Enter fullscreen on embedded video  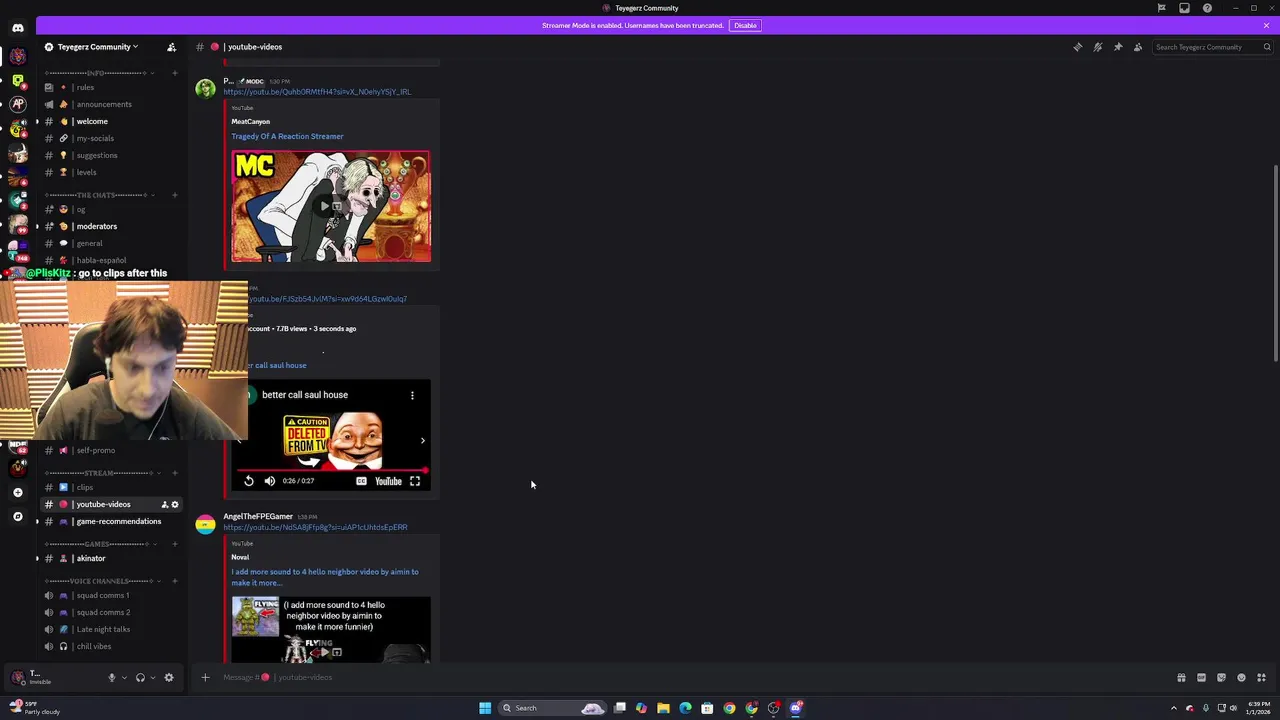pyautogui.click(x=415, y=481)
